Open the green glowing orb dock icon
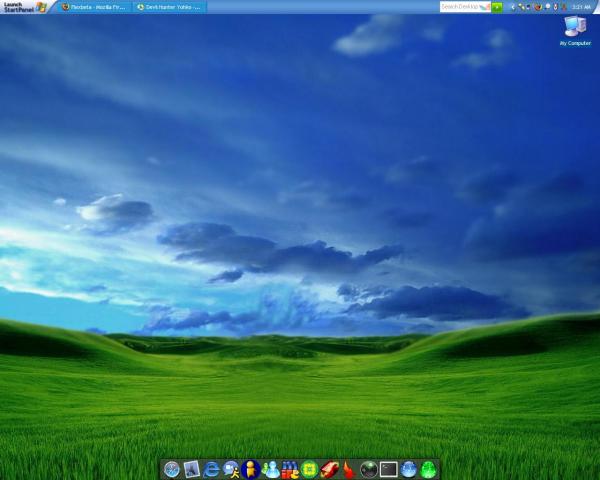 pos(428,469)
